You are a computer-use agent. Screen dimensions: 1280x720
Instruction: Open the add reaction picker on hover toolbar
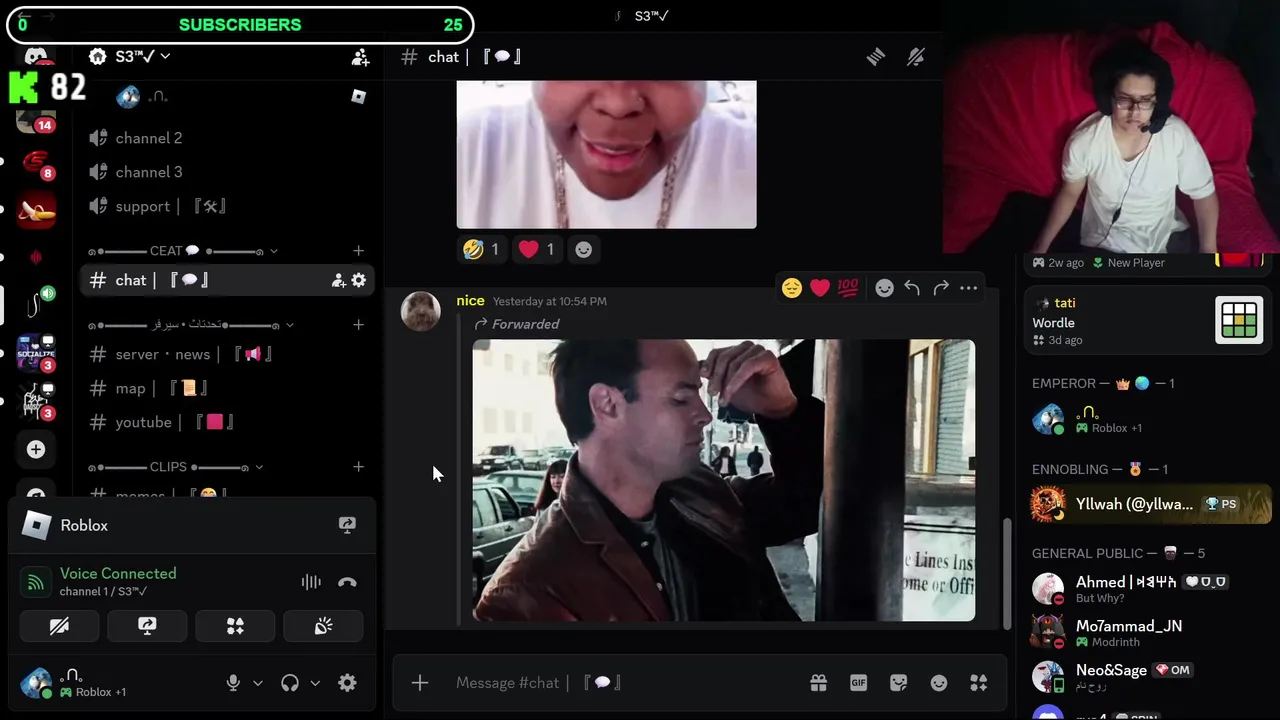point(884,288)
